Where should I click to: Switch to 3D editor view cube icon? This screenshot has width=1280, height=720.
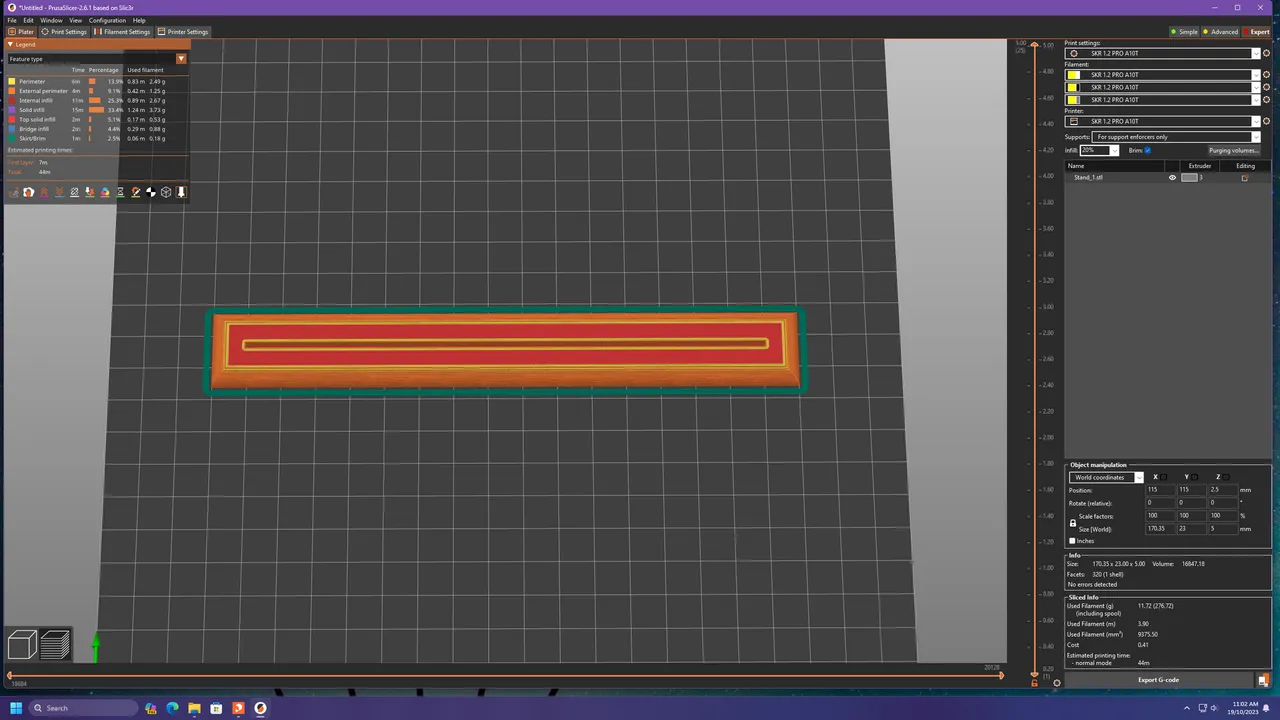pyautogui.click(x=22, y=645)
